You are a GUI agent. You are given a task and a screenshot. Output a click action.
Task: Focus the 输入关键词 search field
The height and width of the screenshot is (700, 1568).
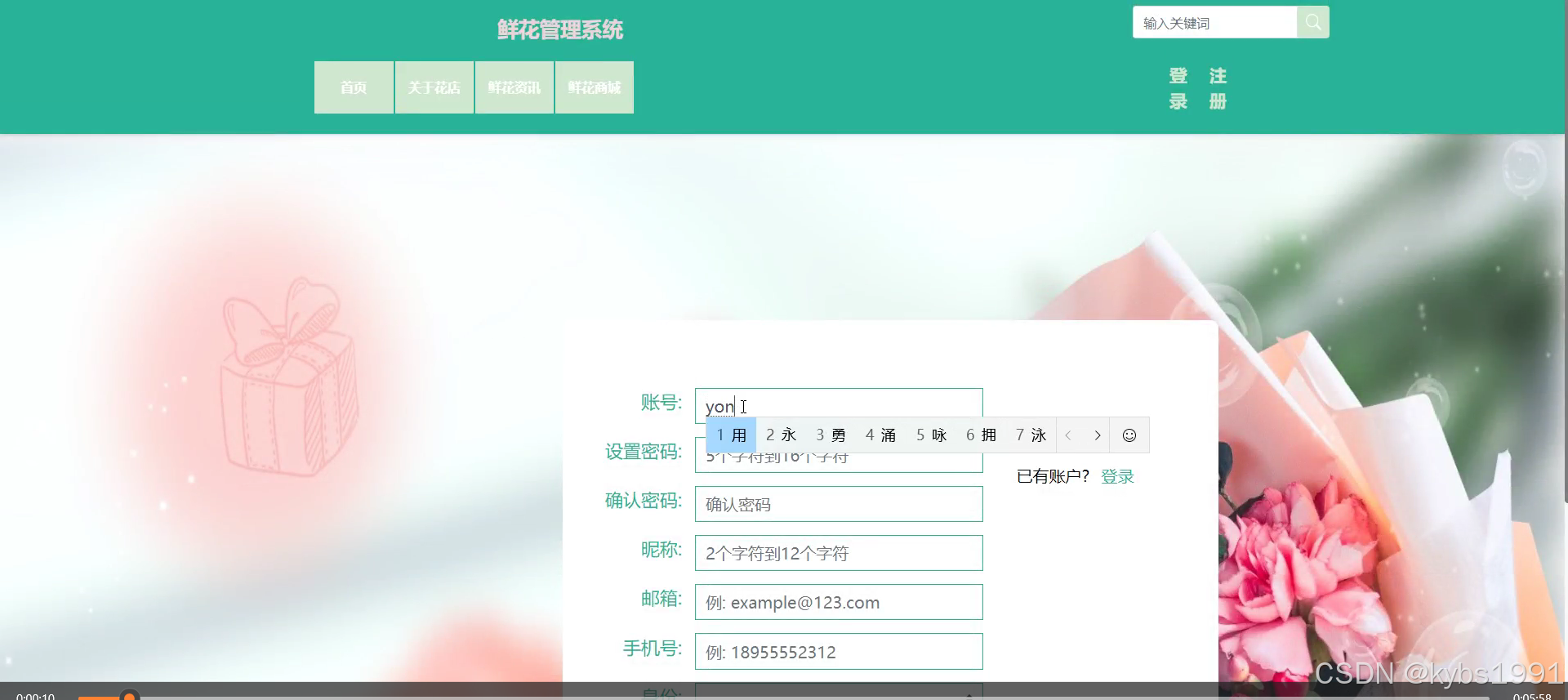(x=1214, y=22)
